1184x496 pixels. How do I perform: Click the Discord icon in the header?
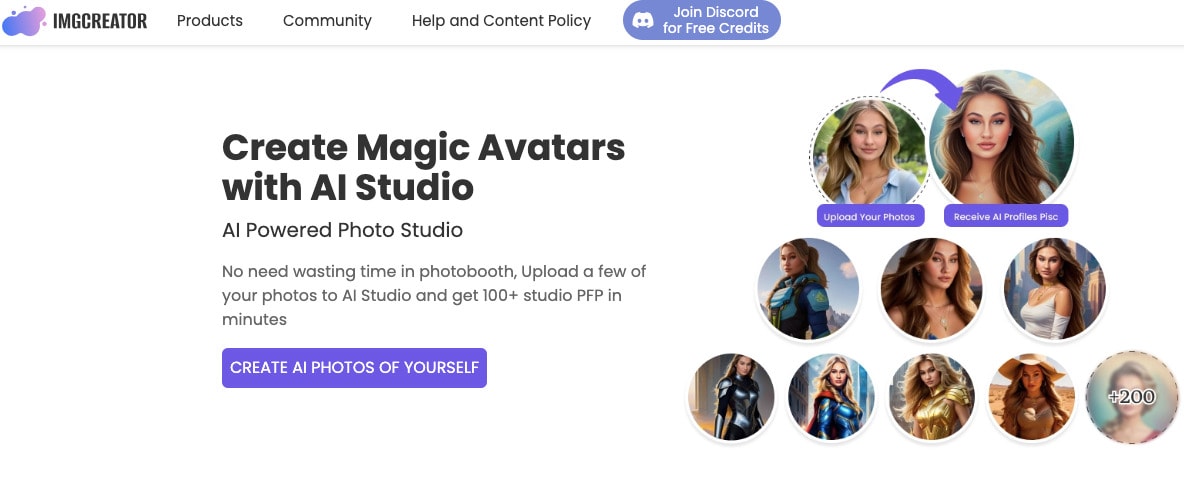pos(644,20)
